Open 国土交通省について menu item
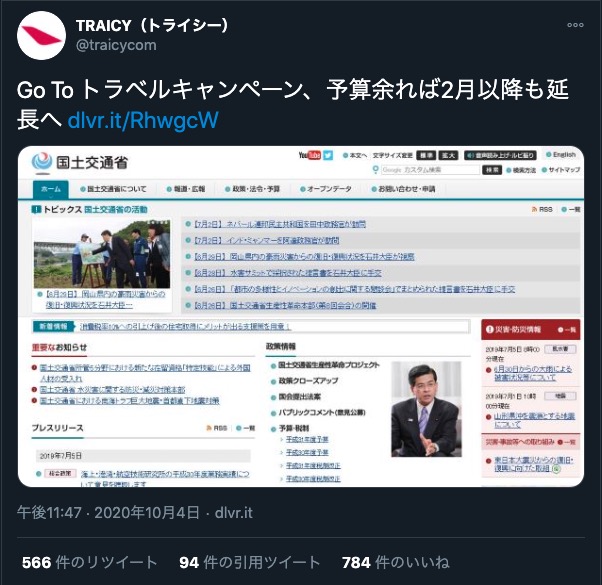602x585 pixels. click(113, 189)
